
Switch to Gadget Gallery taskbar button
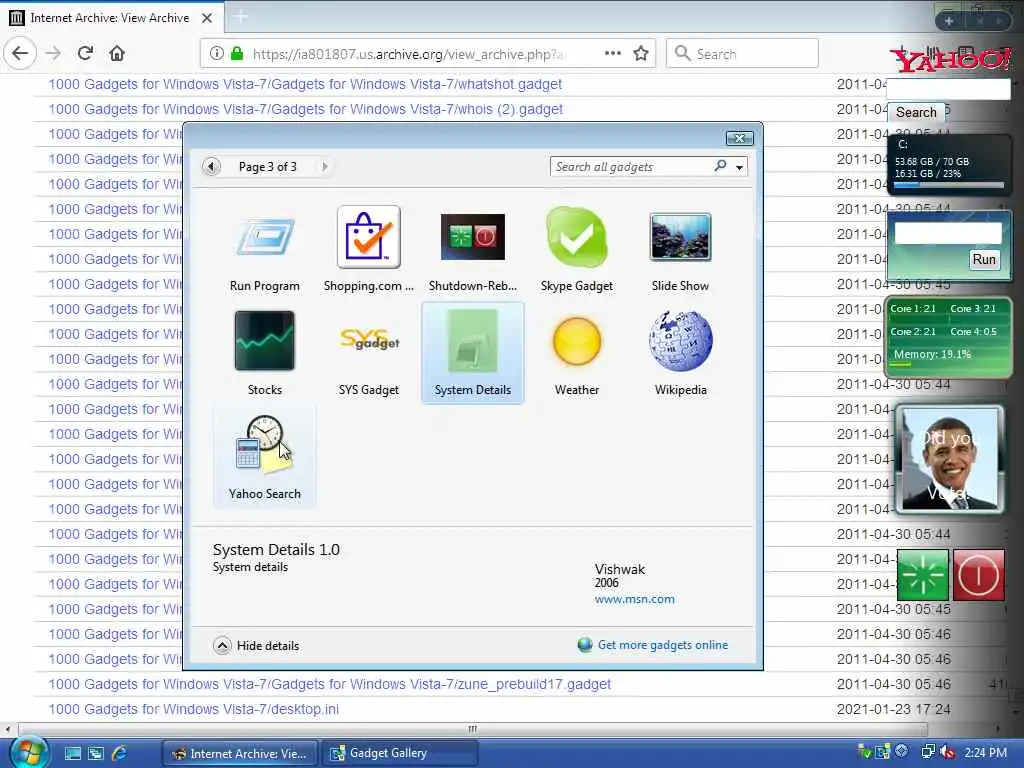coord(399,753)
